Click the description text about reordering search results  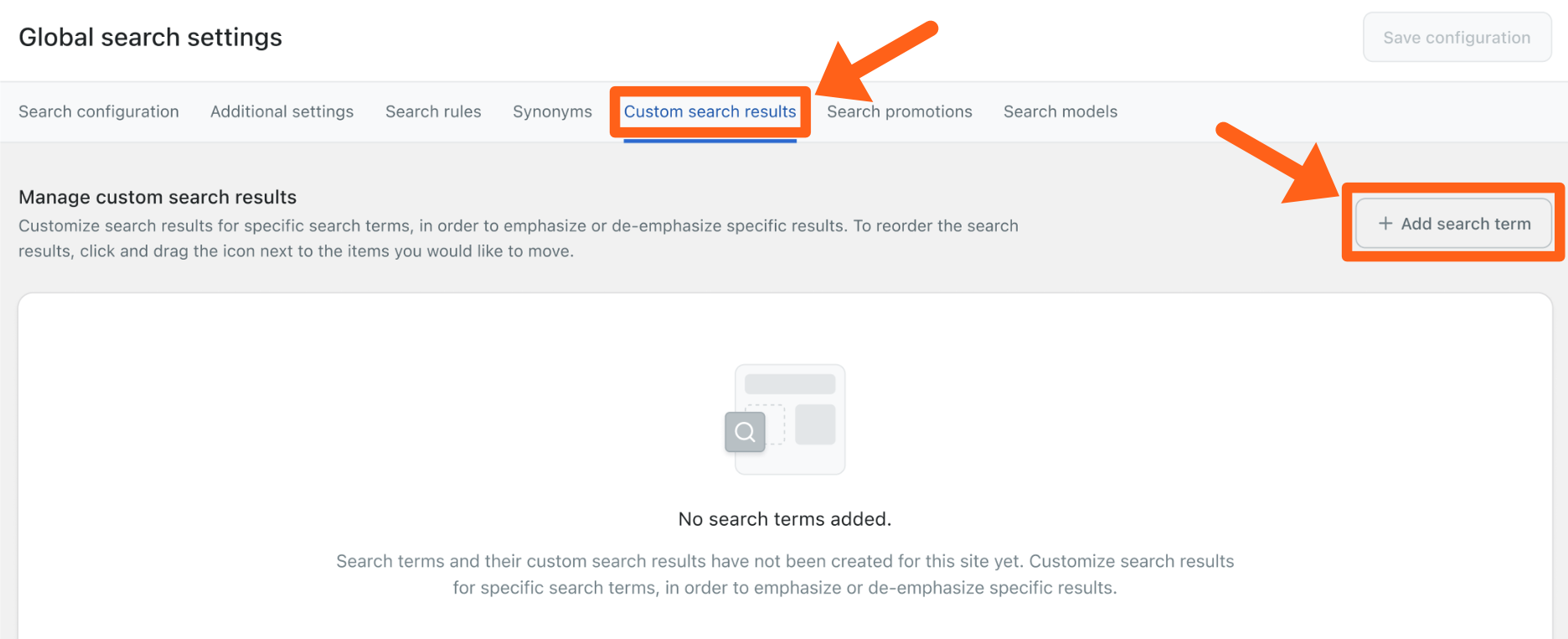click(x=518, y=238)
